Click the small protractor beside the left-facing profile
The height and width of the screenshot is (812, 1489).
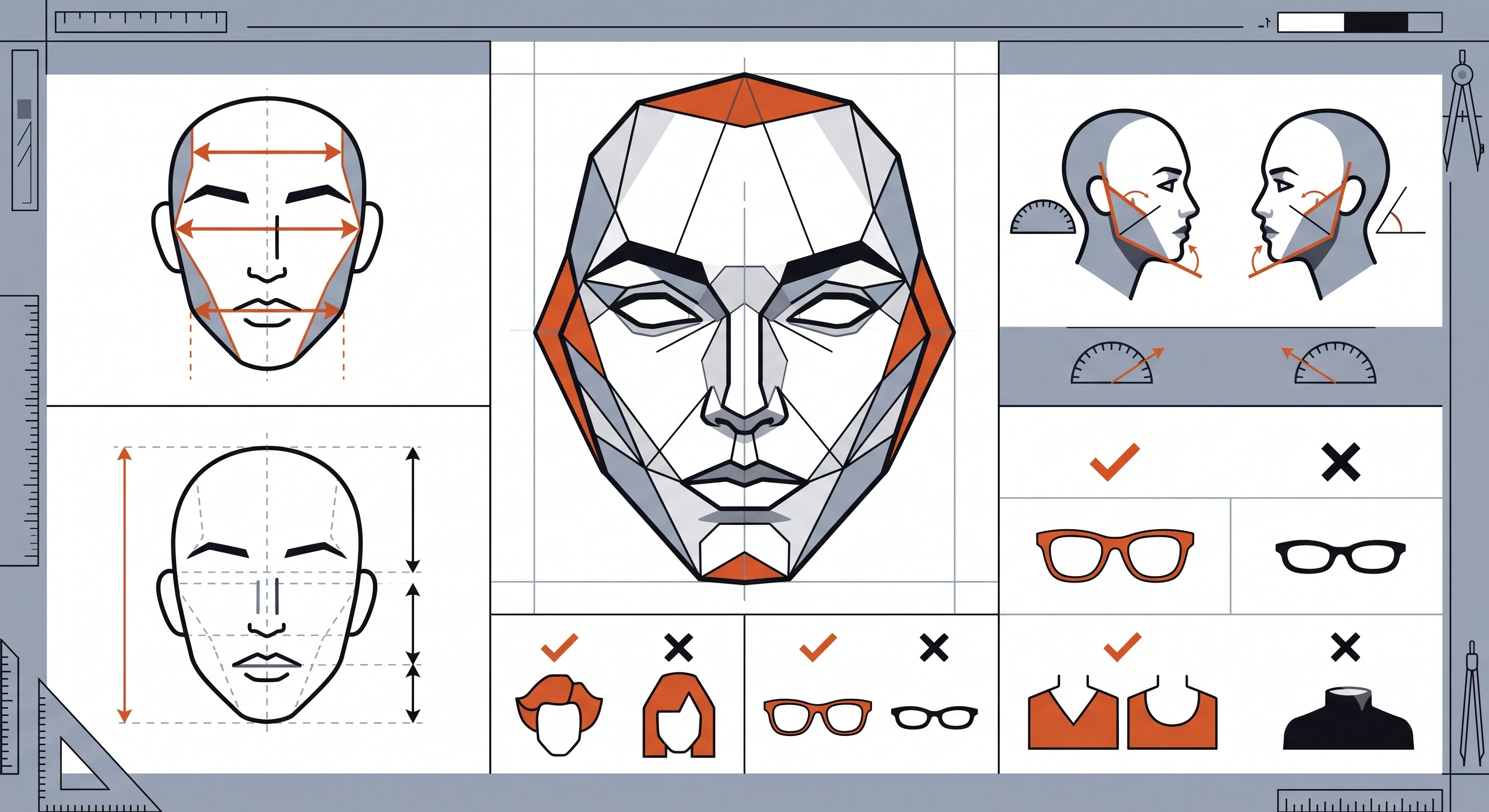click(1043, 217)
